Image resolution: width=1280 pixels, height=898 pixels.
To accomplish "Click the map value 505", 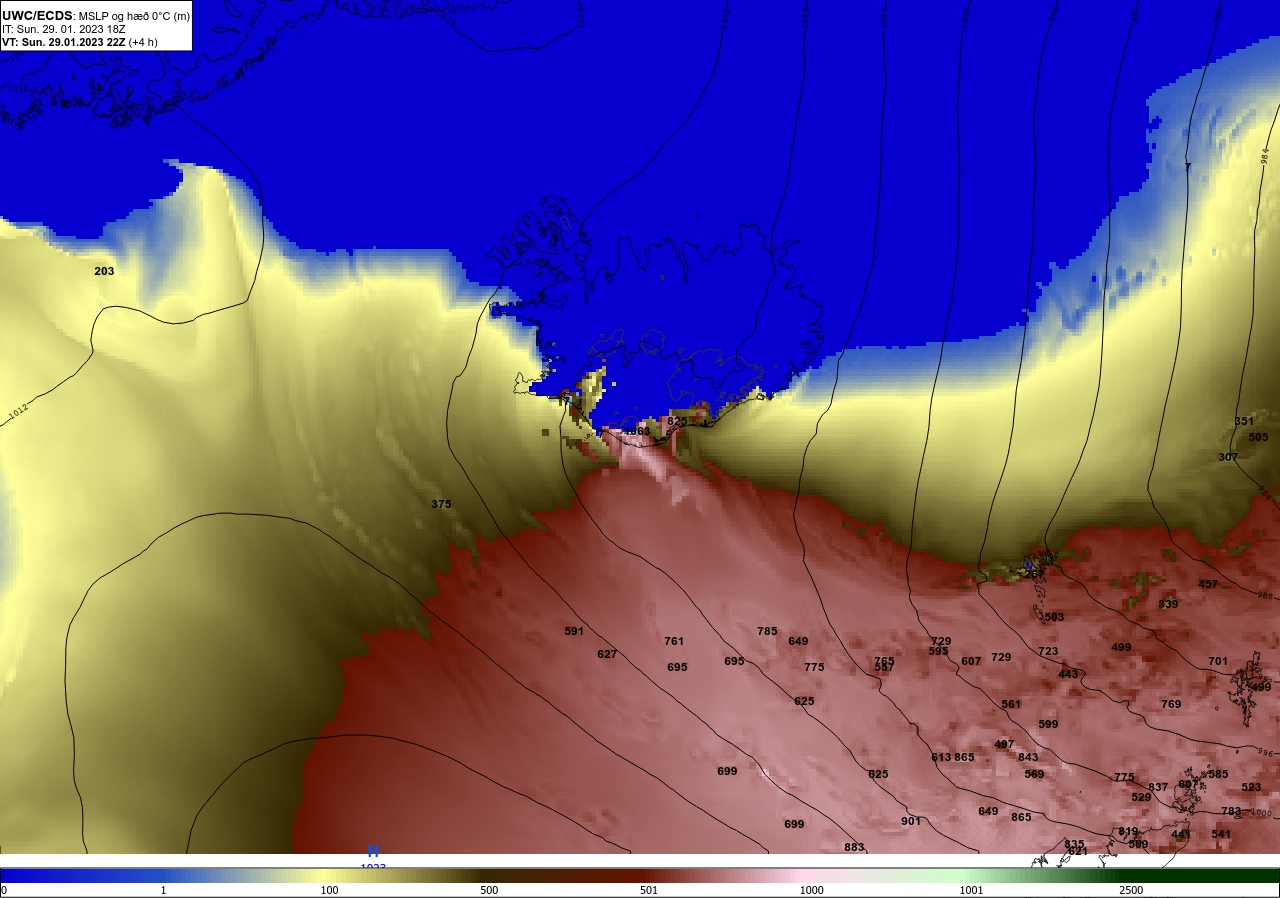I will pos(1258,437).
